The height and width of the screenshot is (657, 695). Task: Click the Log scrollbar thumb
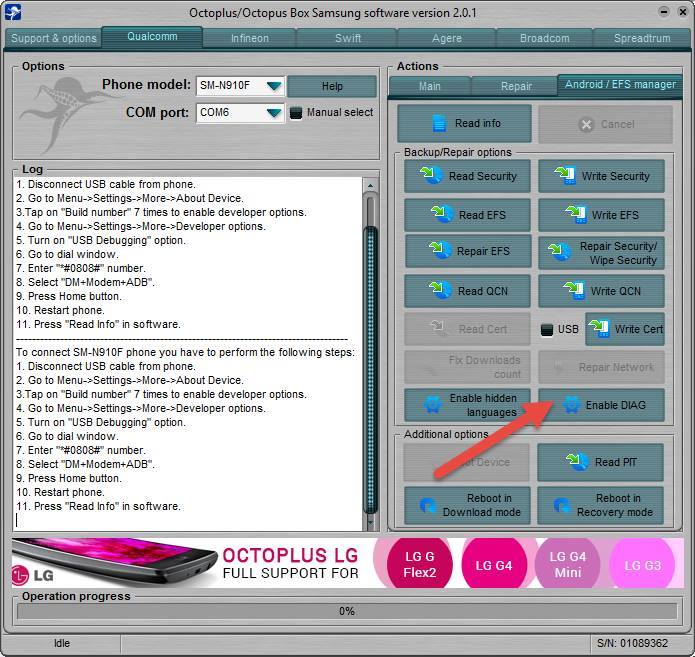coord(371,370)
